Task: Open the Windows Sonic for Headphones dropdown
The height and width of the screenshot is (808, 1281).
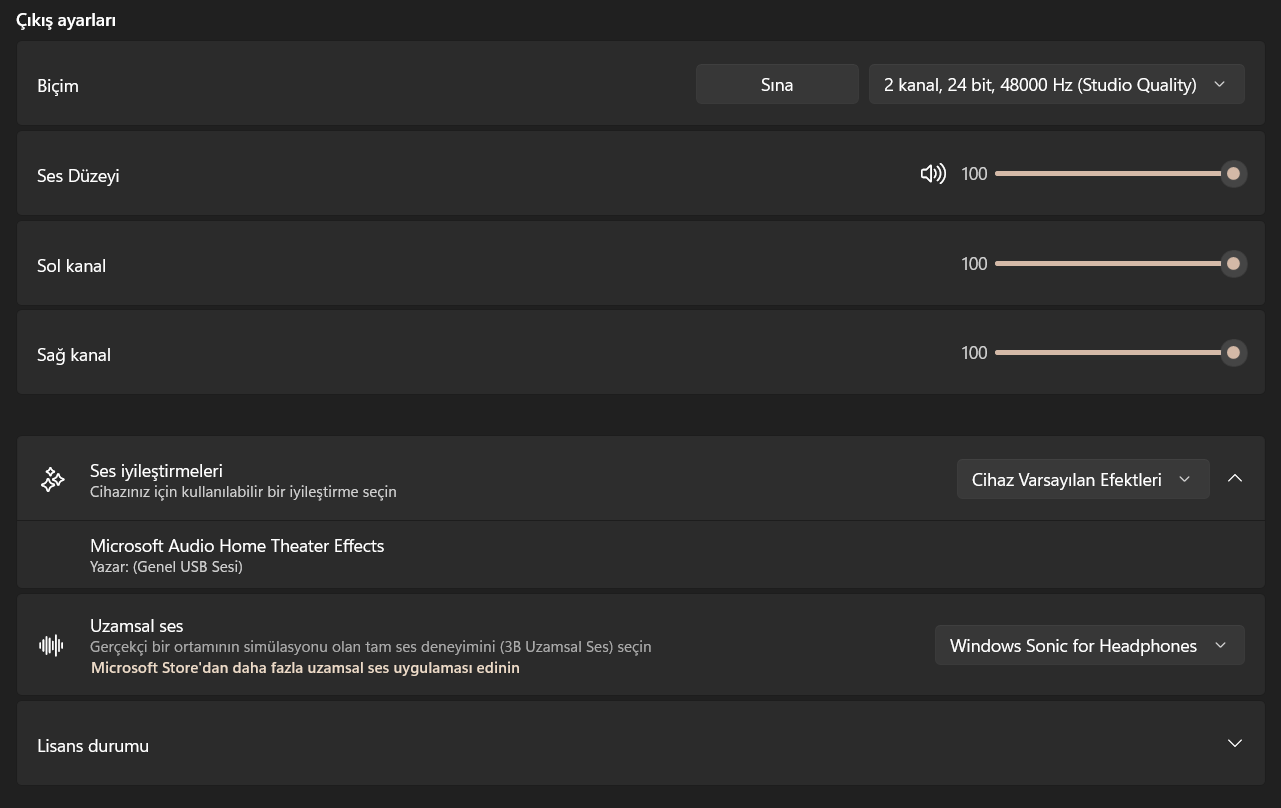Action: click(x=1088, y=646)
